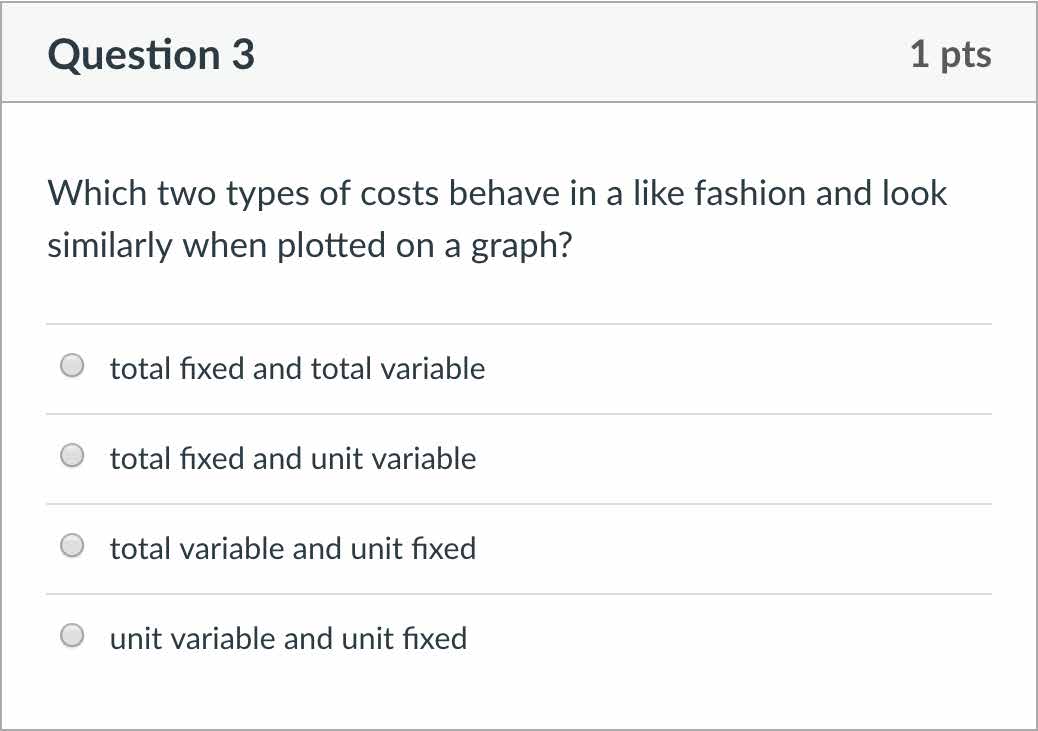Screen dimensions: 1038x731
Task: Pick the "total variable and unit fixed" radio button
Action: tap(72, 547)
